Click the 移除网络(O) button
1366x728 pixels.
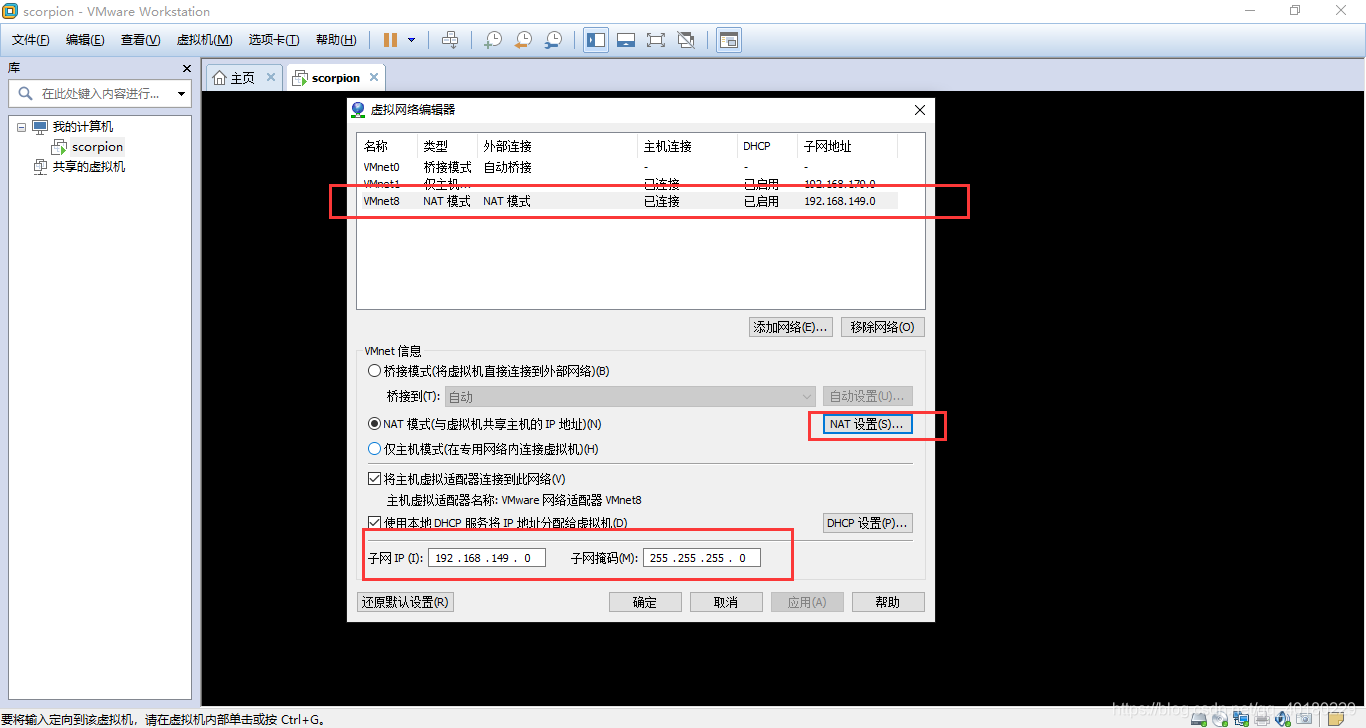point(882,327)
